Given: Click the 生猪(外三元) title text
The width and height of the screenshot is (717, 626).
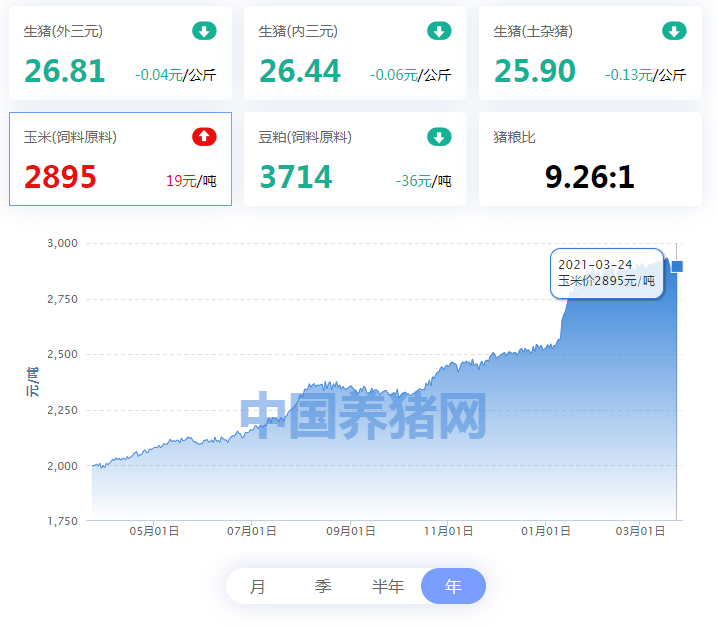Looking at the screenshot, I should (63, 32).
